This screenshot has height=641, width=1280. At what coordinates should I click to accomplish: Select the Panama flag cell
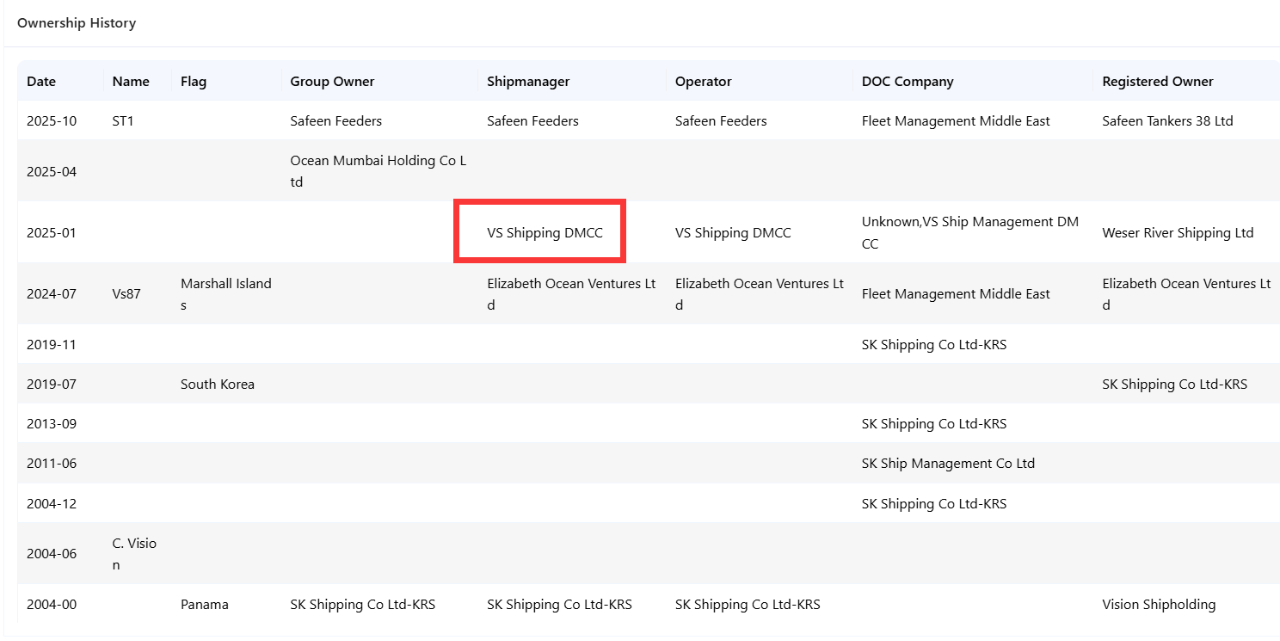[x=204, y=605]
